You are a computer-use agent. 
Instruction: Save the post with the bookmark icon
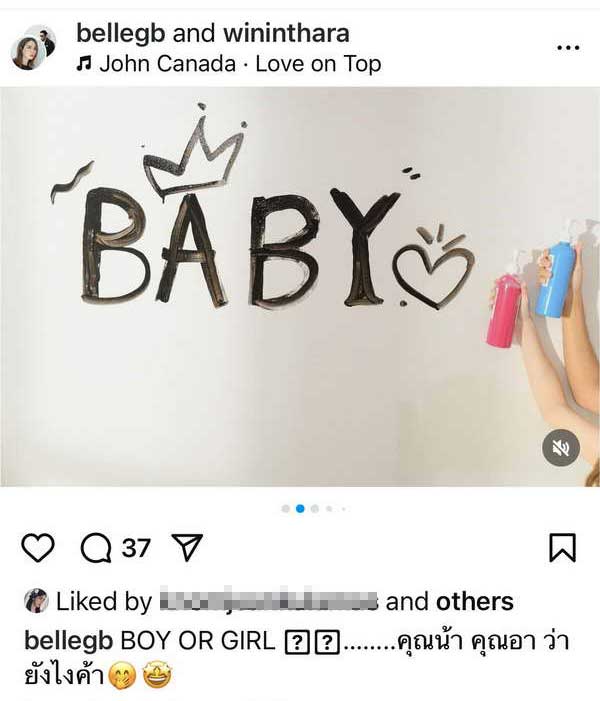tap(562, 547)
